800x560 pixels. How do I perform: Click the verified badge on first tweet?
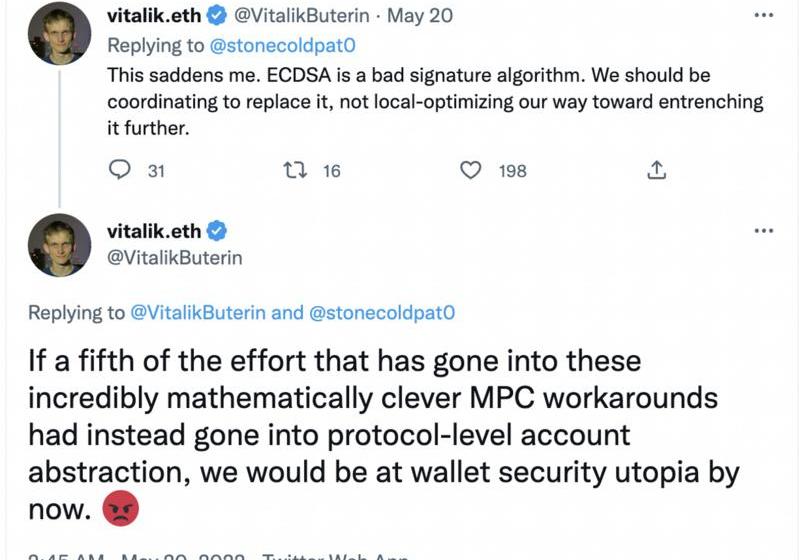point(216,16)
